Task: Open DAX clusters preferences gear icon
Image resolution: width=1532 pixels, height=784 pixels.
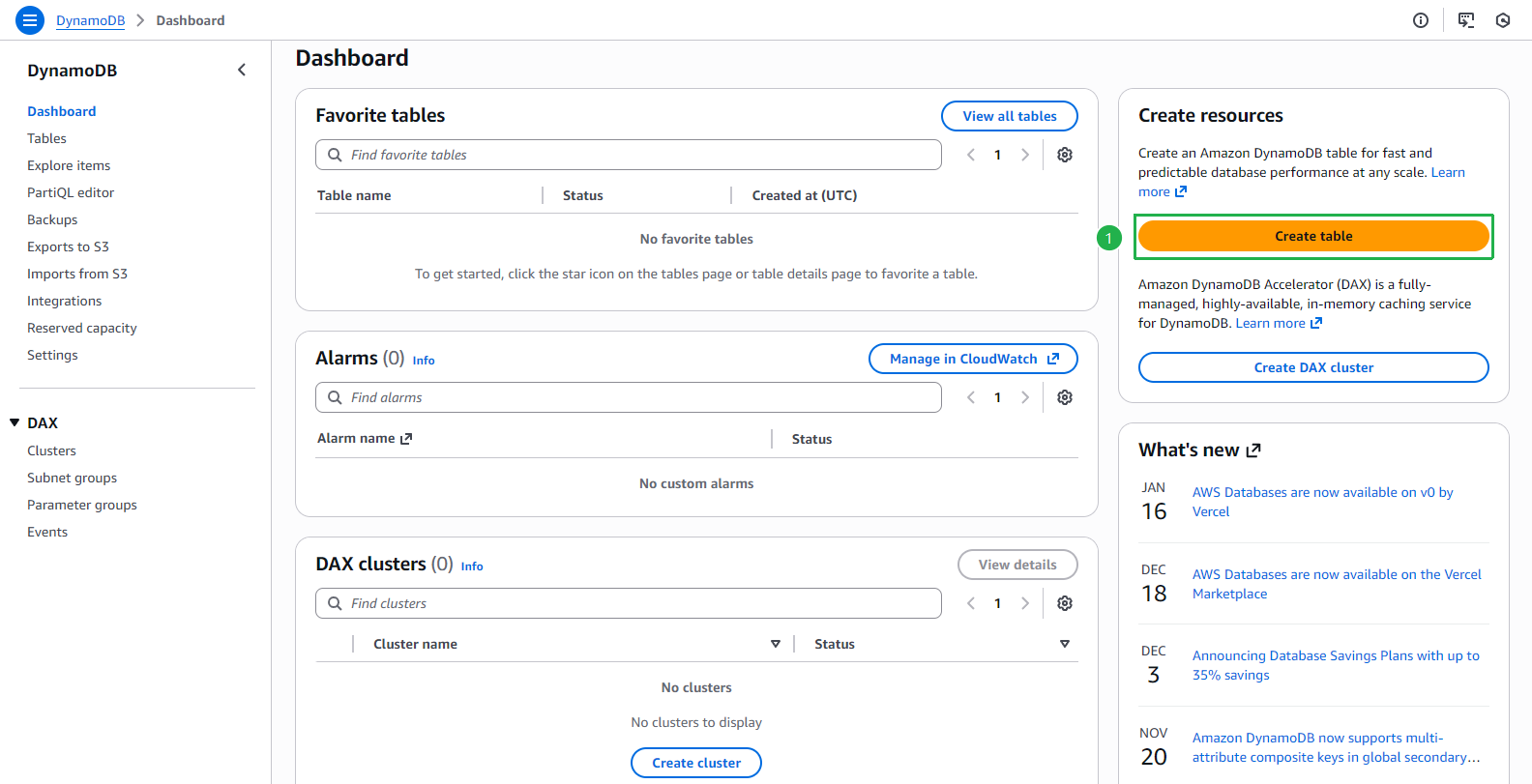Action: click(1065, 603)
